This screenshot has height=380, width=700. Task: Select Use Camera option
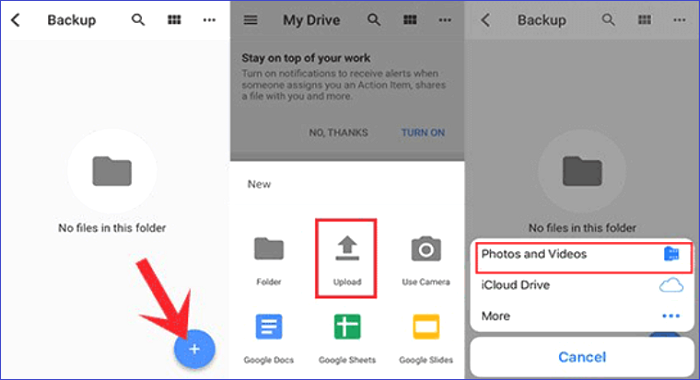[x=426, y=261]
